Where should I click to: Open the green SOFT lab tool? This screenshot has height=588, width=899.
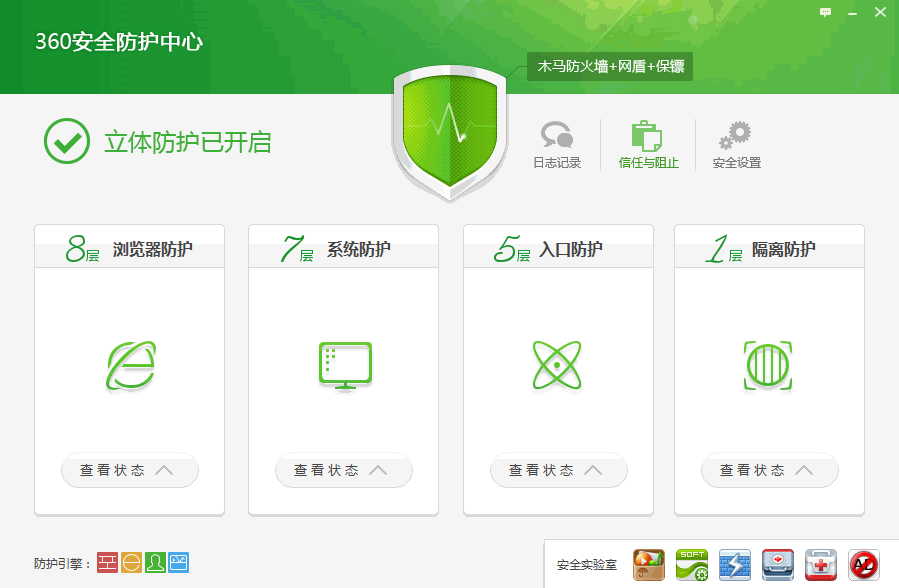click(x=692, y=565)
